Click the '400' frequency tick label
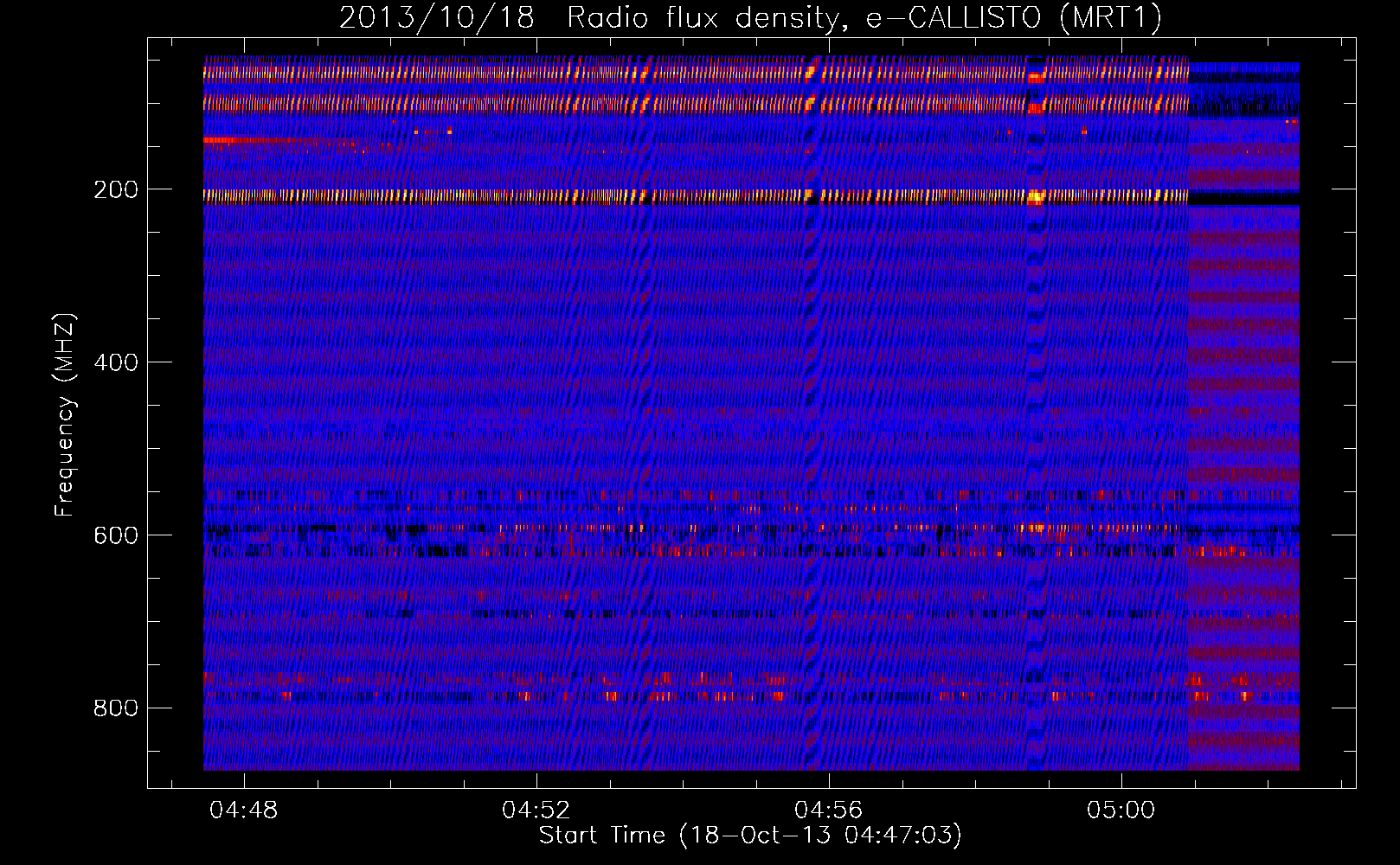1400x865 pixels. (x=116, y=362)
